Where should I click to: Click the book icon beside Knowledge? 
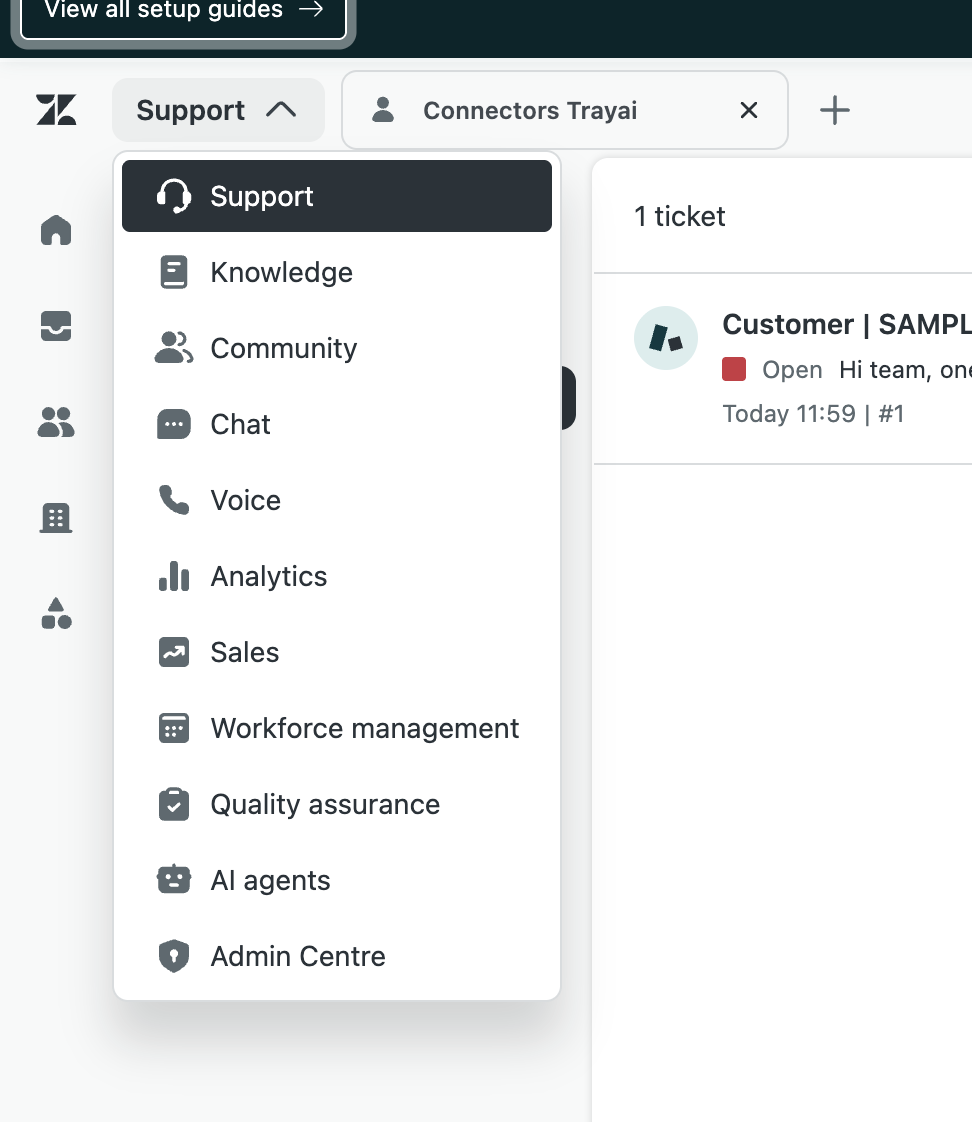[x=174, y=273]
